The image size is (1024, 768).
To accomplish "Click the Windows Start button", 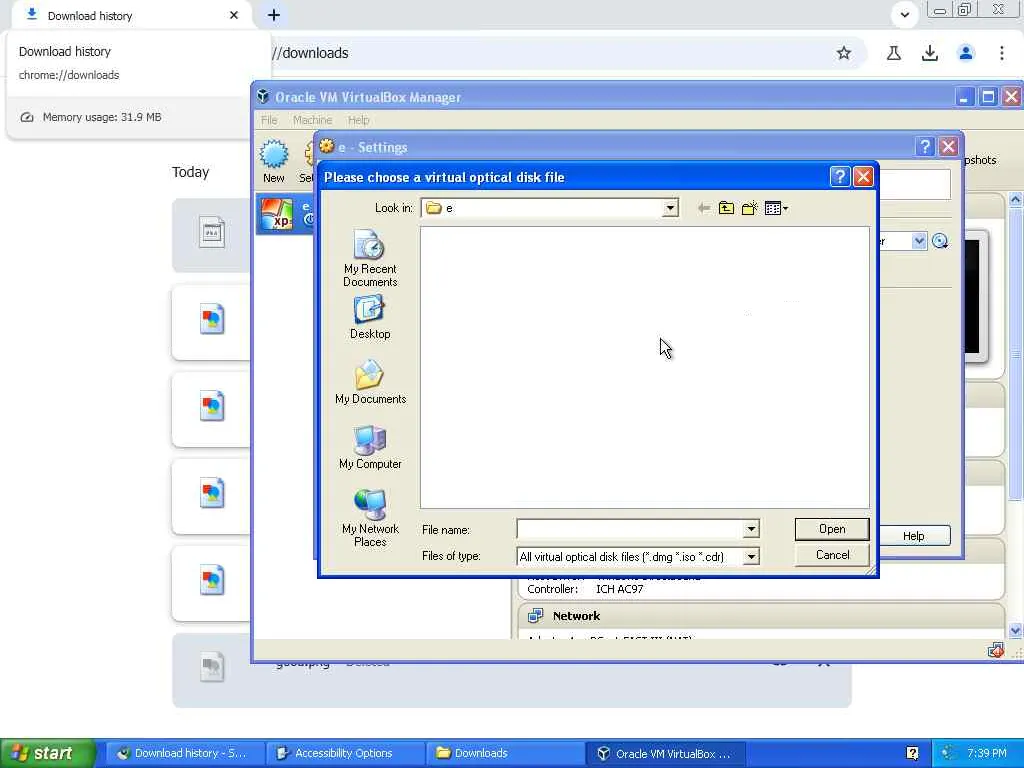I will (47, 753).
